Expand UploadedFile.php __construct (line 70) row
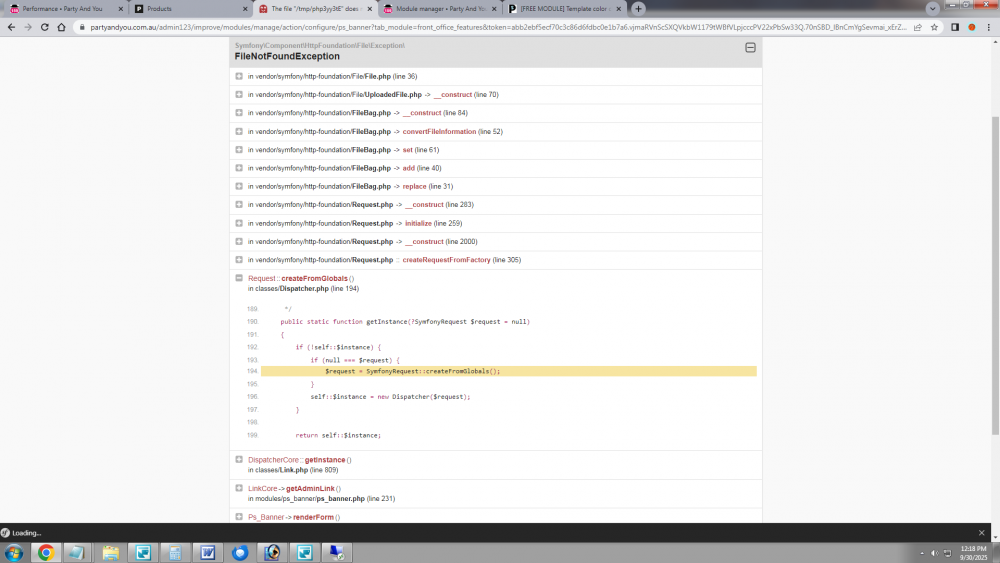The width and height of the screenshot is (1000, 563). [x=239, y=94]
